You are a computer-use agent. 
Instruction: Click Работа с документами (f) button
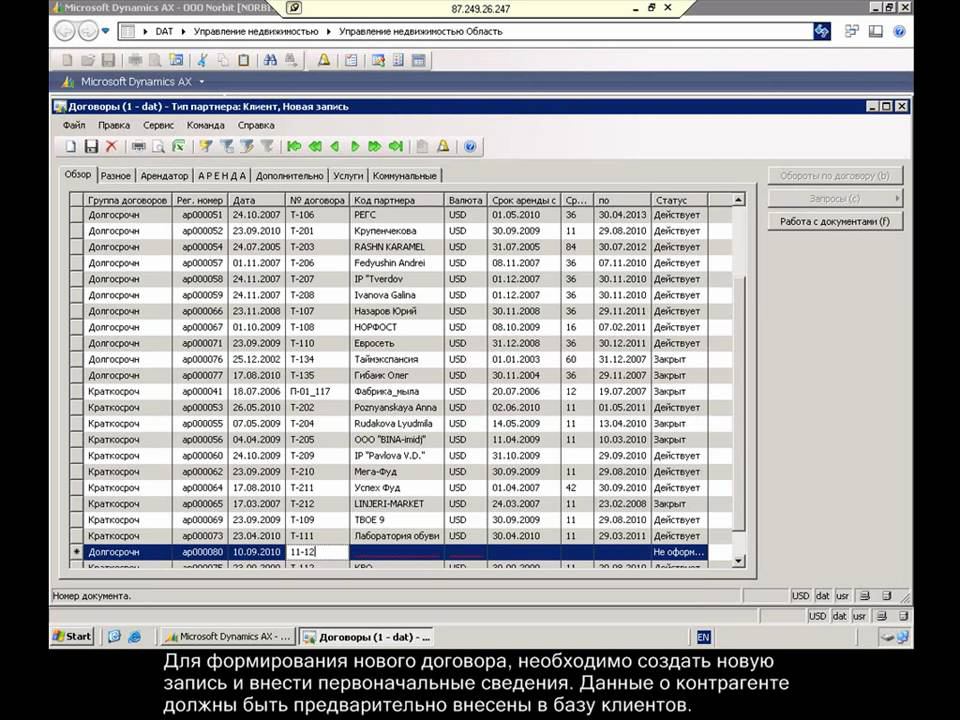click(835, 221)
